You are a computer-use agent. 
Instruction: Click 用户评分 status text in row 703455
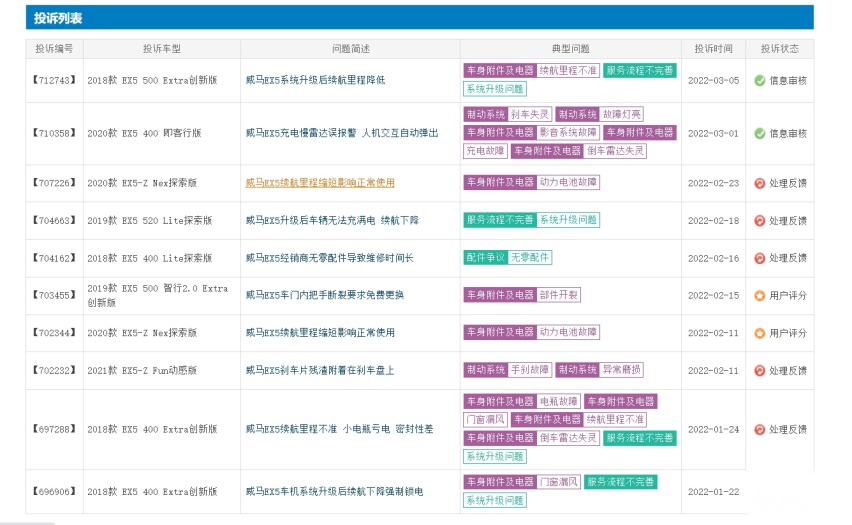click(788, 296)
